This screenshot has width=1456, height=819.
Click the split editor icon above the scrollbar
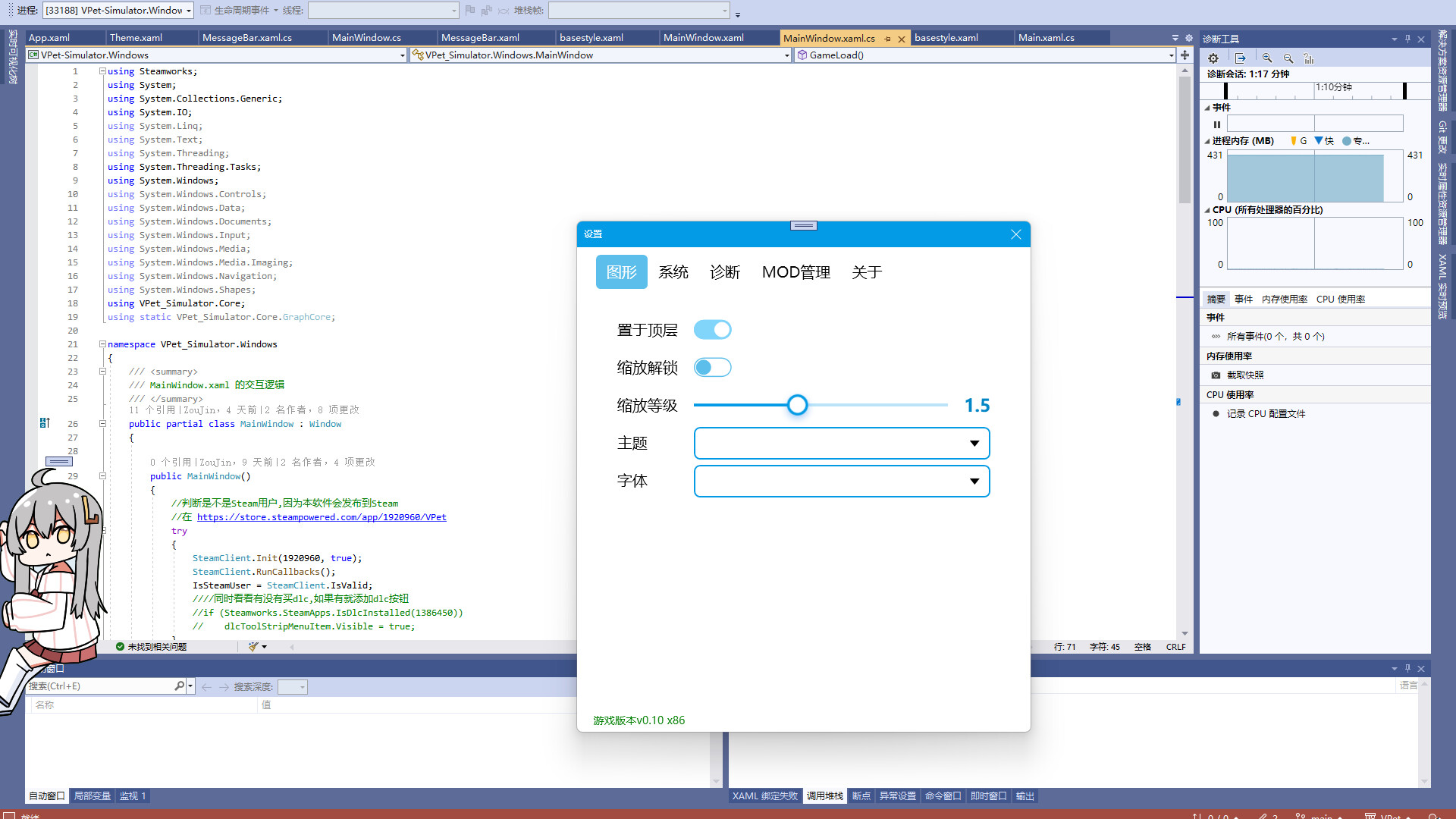[x=1185, y=55]
